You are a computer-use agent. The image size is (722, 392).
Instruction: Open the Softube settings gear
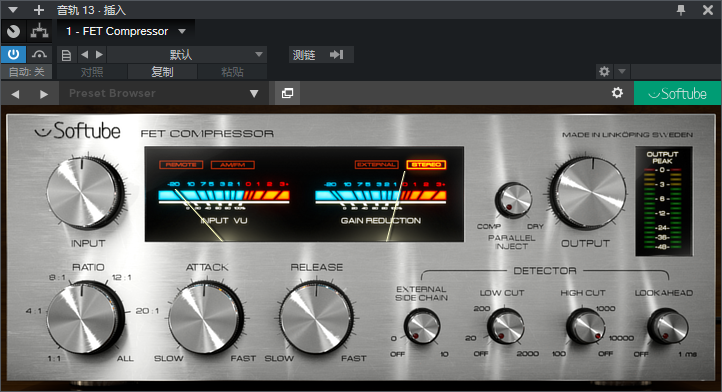617,93
